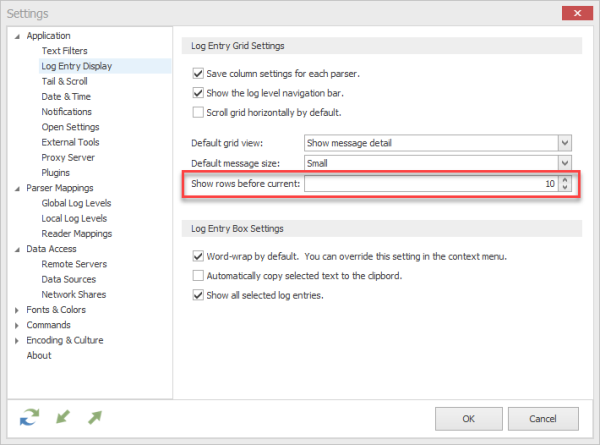Select Tail & Scroll settings page

pos(65,81)
